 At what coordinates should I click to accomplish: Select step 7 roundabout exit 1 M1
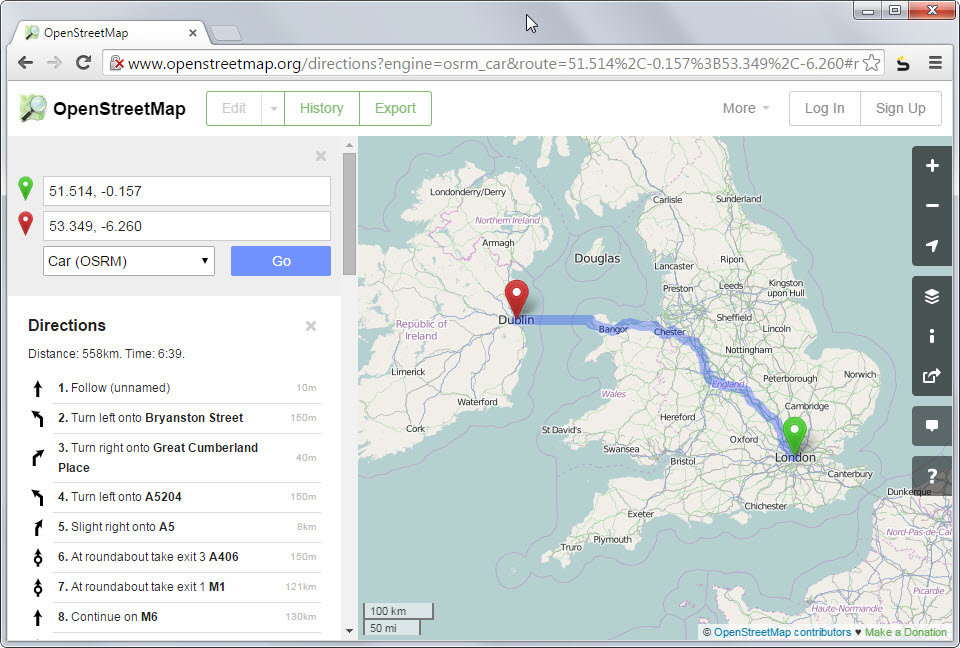click(x=174, y=587)
